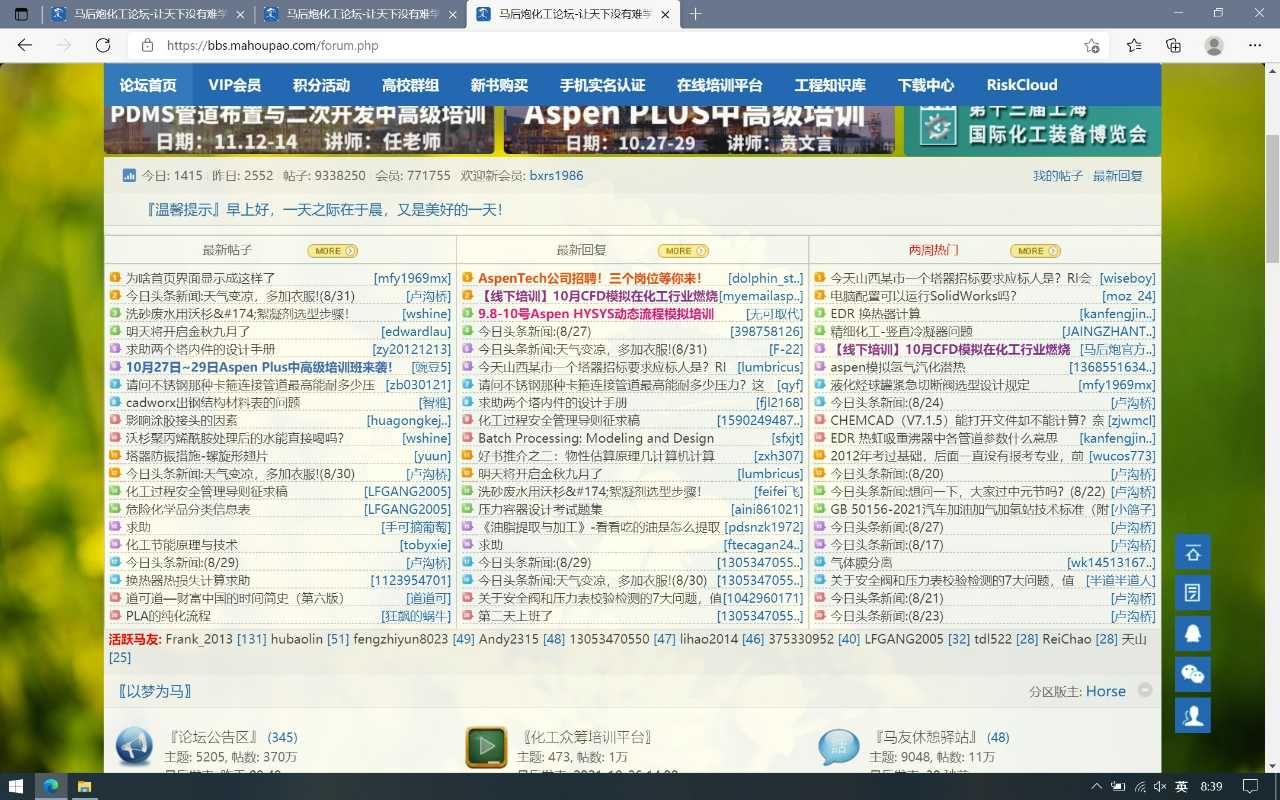Click the site lock icon in address bar
Image resolution: width=1280 pixels, height=800 pixels.
click(147, 45)
